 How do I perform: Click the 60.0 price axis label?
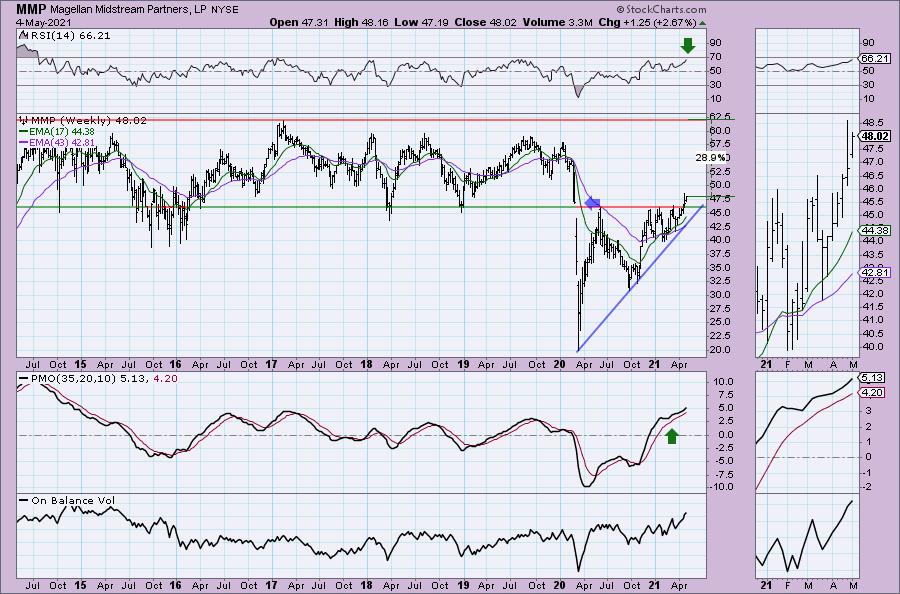coord(720,130)
